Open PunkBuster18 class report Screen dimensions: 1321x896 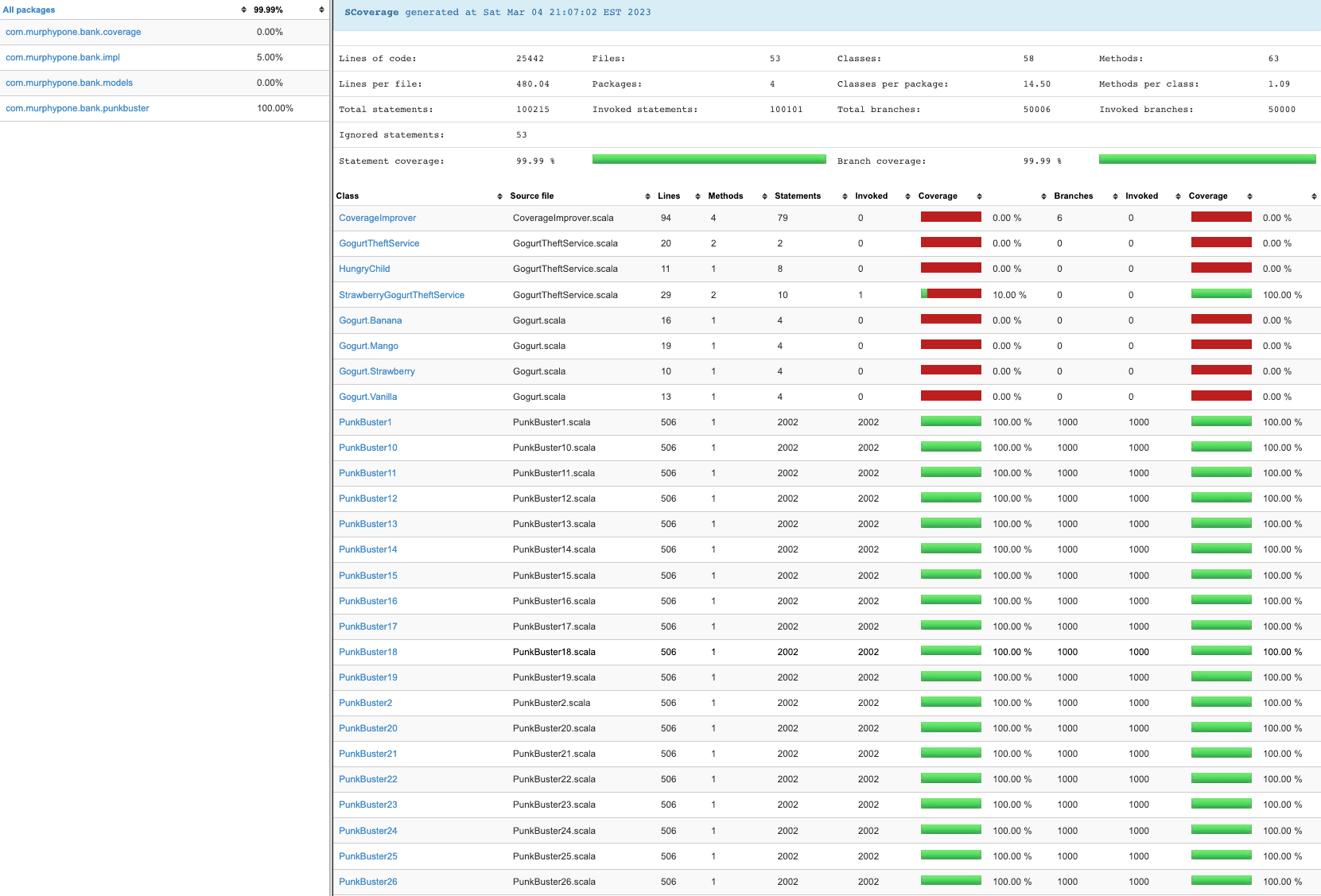[x=368, y=652]
